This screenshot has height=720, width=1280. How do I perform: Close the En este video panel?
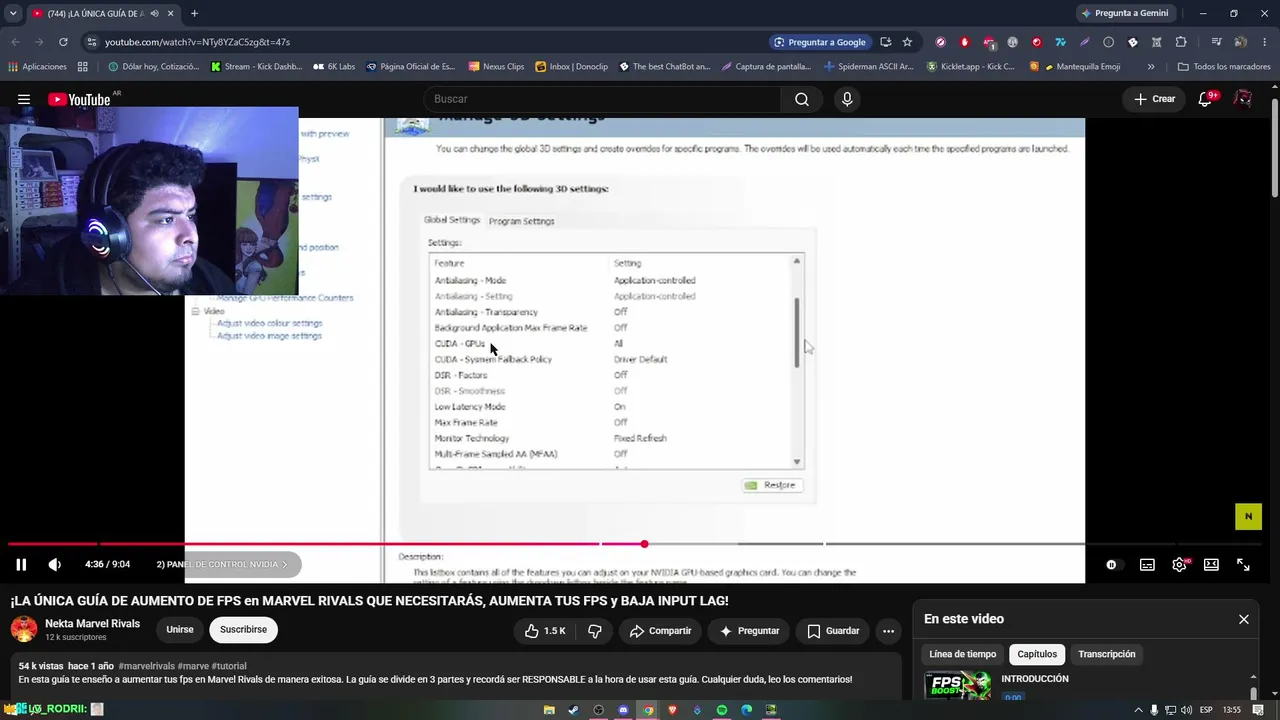pyautogui.click(x=1244, y=619)
